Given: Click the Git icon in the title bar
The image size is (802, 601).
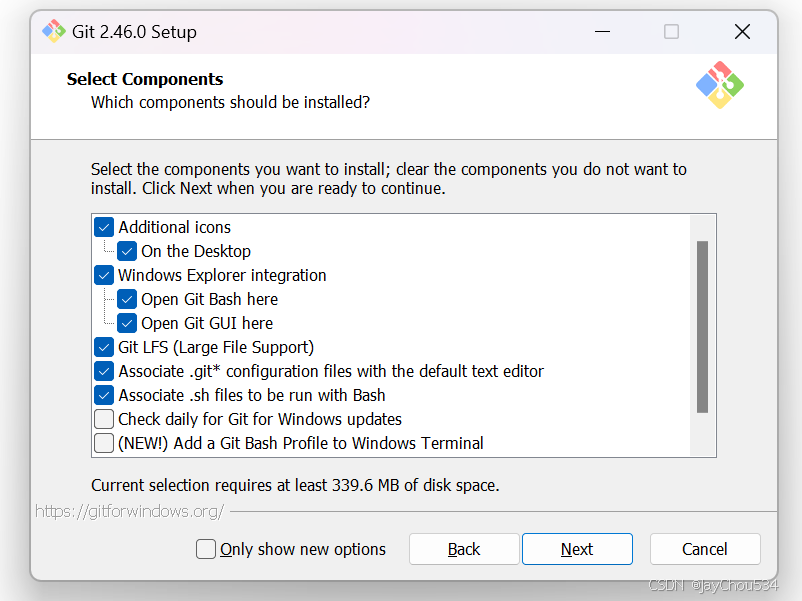Looking at the screenshot, I should pyautogui.click(x=53, y=31).
